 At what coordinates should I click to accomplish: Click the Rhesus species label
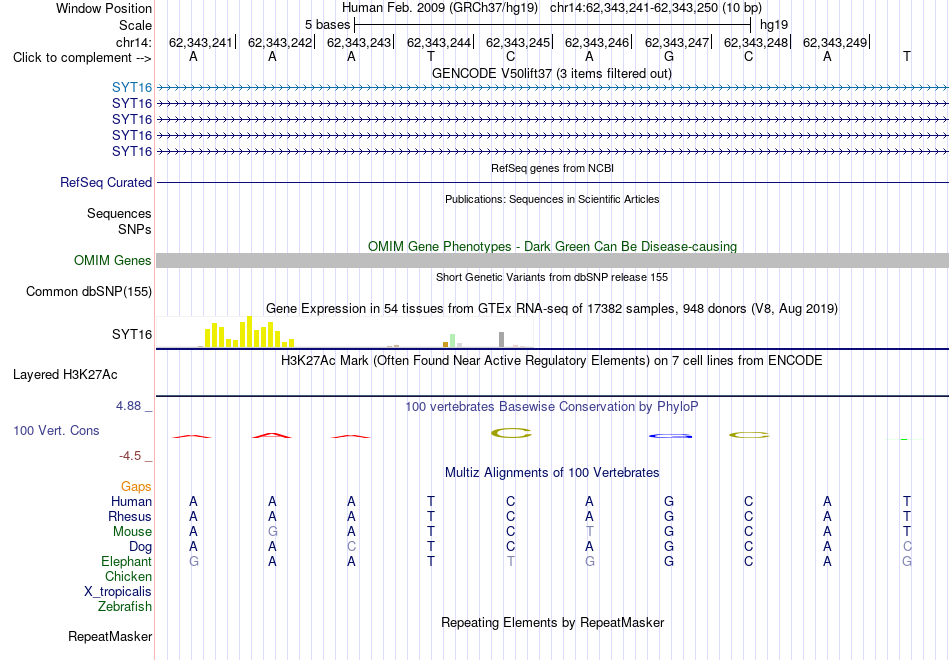[130, 517]
